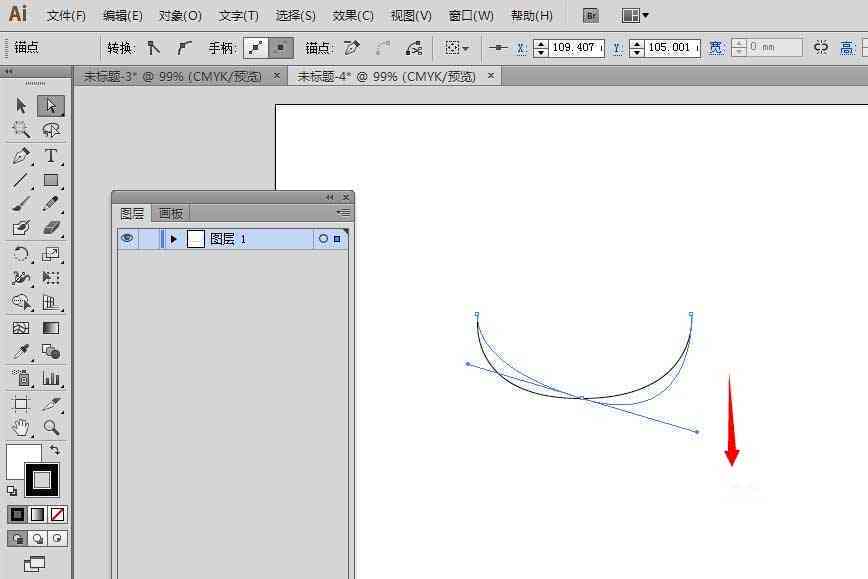This screenshot has width=868, height=579.
Task: Select the Type tool
Action: coord(51,156)
